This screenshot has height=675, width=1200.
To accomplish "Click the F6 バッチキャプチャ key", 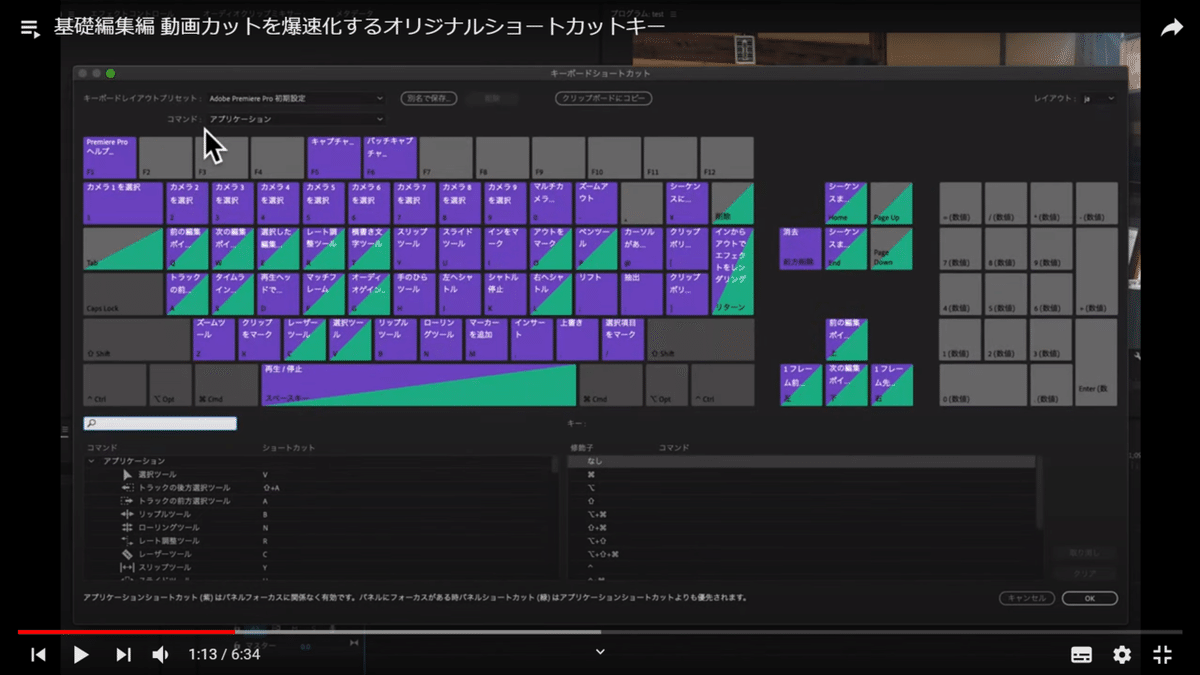I will pos(390,158).
